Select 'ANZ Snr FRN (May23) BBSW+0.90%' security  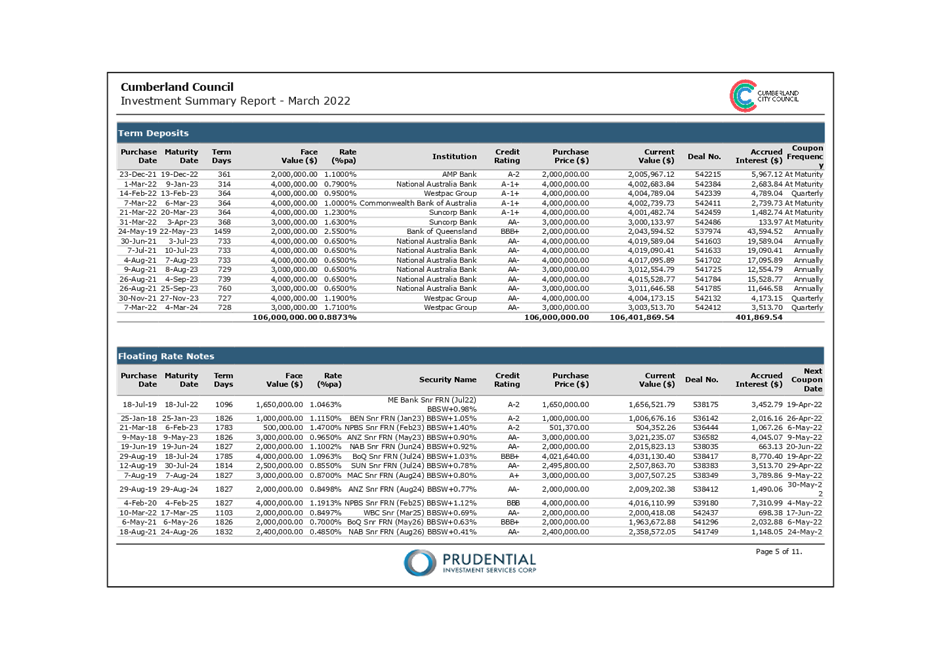411,438
